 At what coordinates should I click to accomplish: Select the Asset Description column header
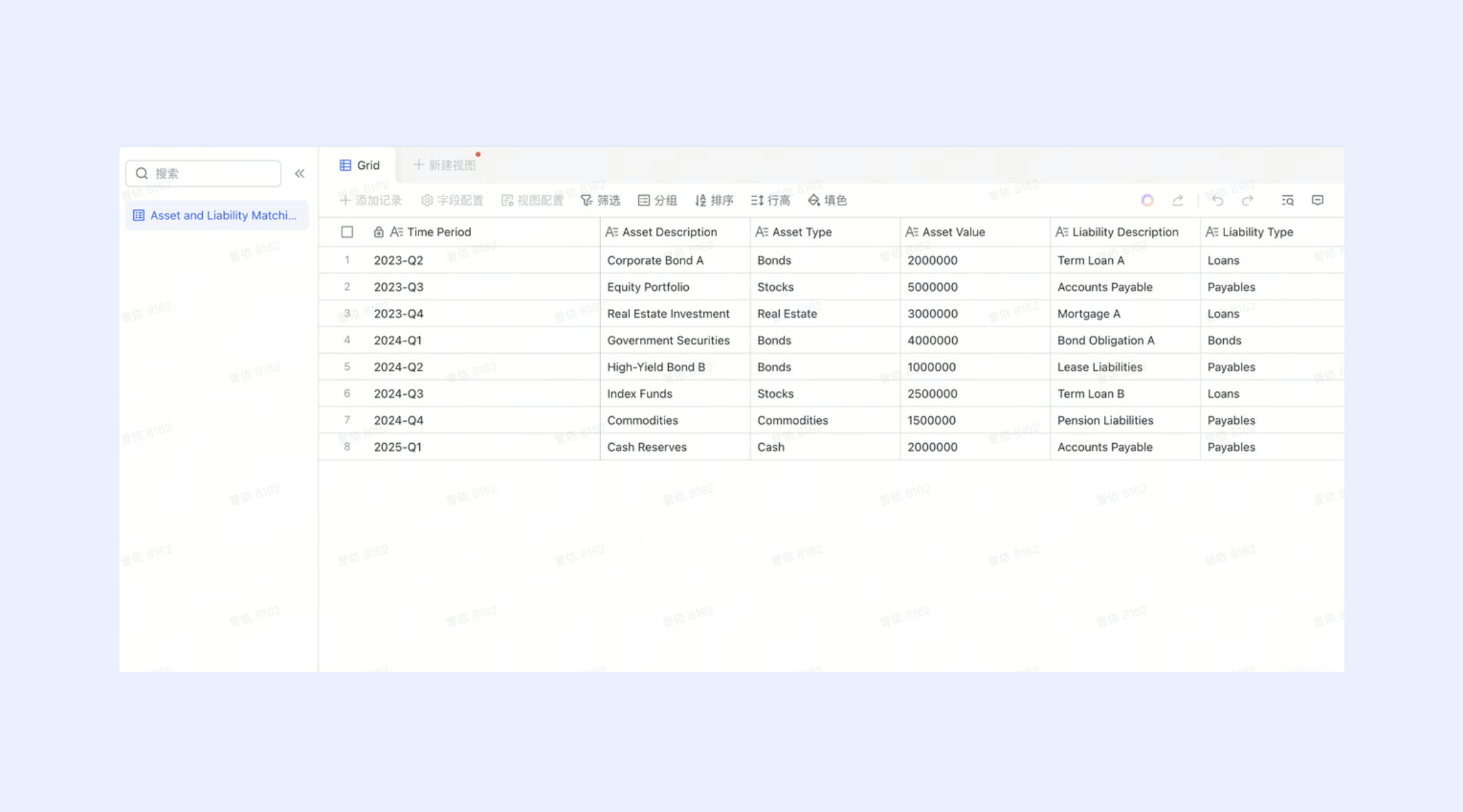tap(675, 232)
